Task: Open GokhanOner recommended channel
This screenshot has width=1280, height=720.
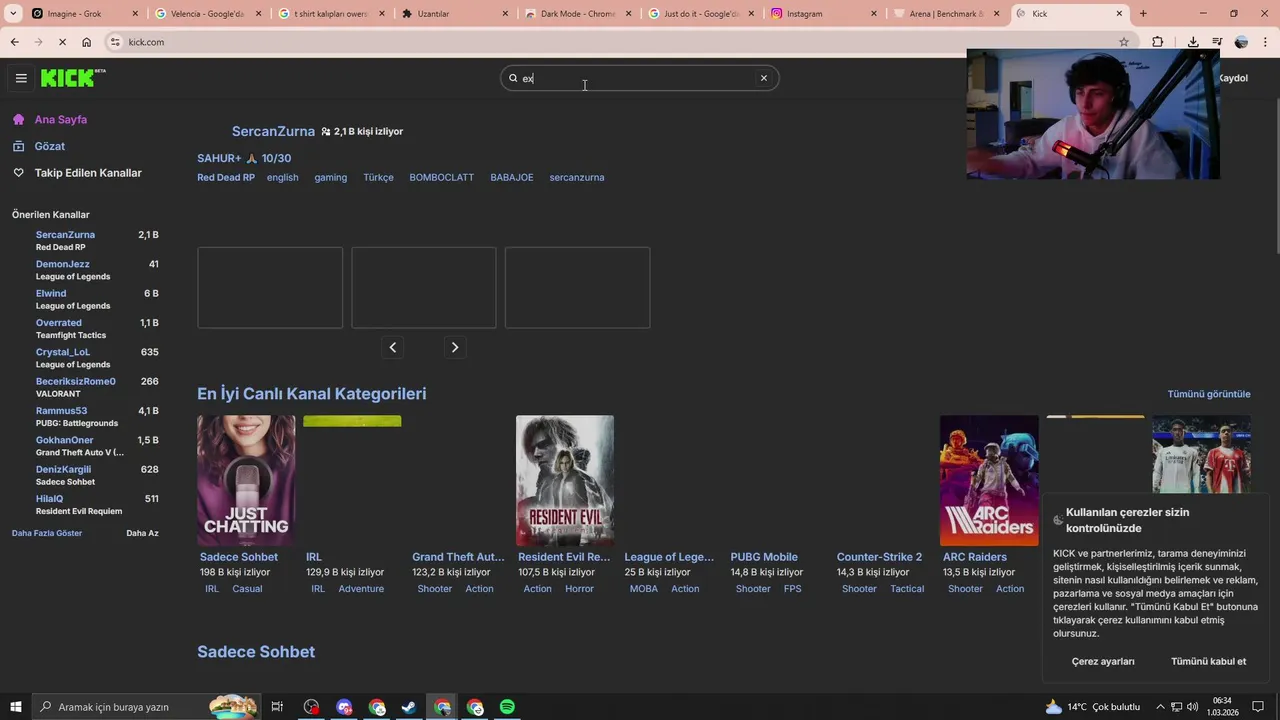Action: [x=65, y=440]
